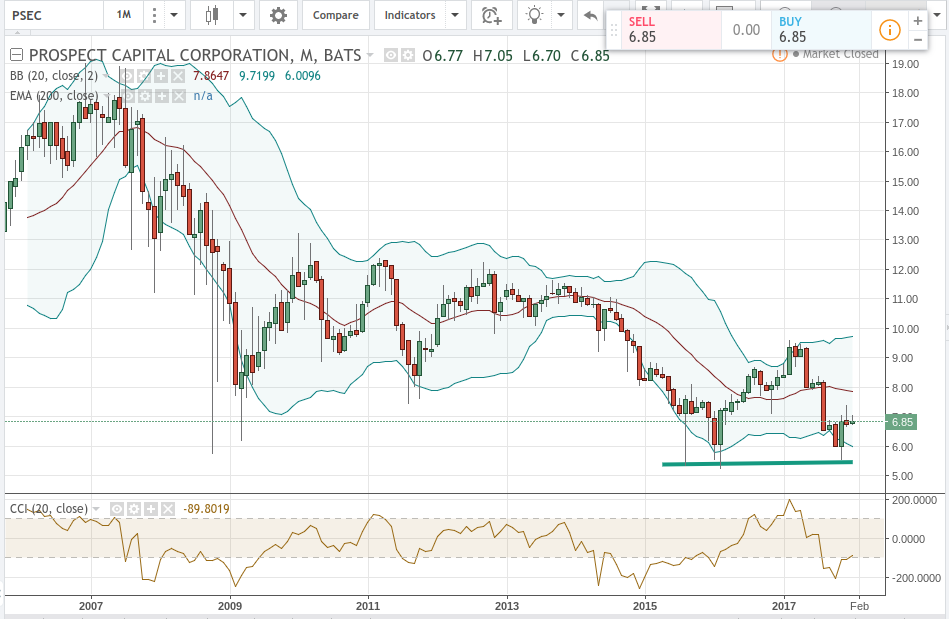Hide the CCI (20, close) indicator
This screenshot has height=619, width=949.
116,508
